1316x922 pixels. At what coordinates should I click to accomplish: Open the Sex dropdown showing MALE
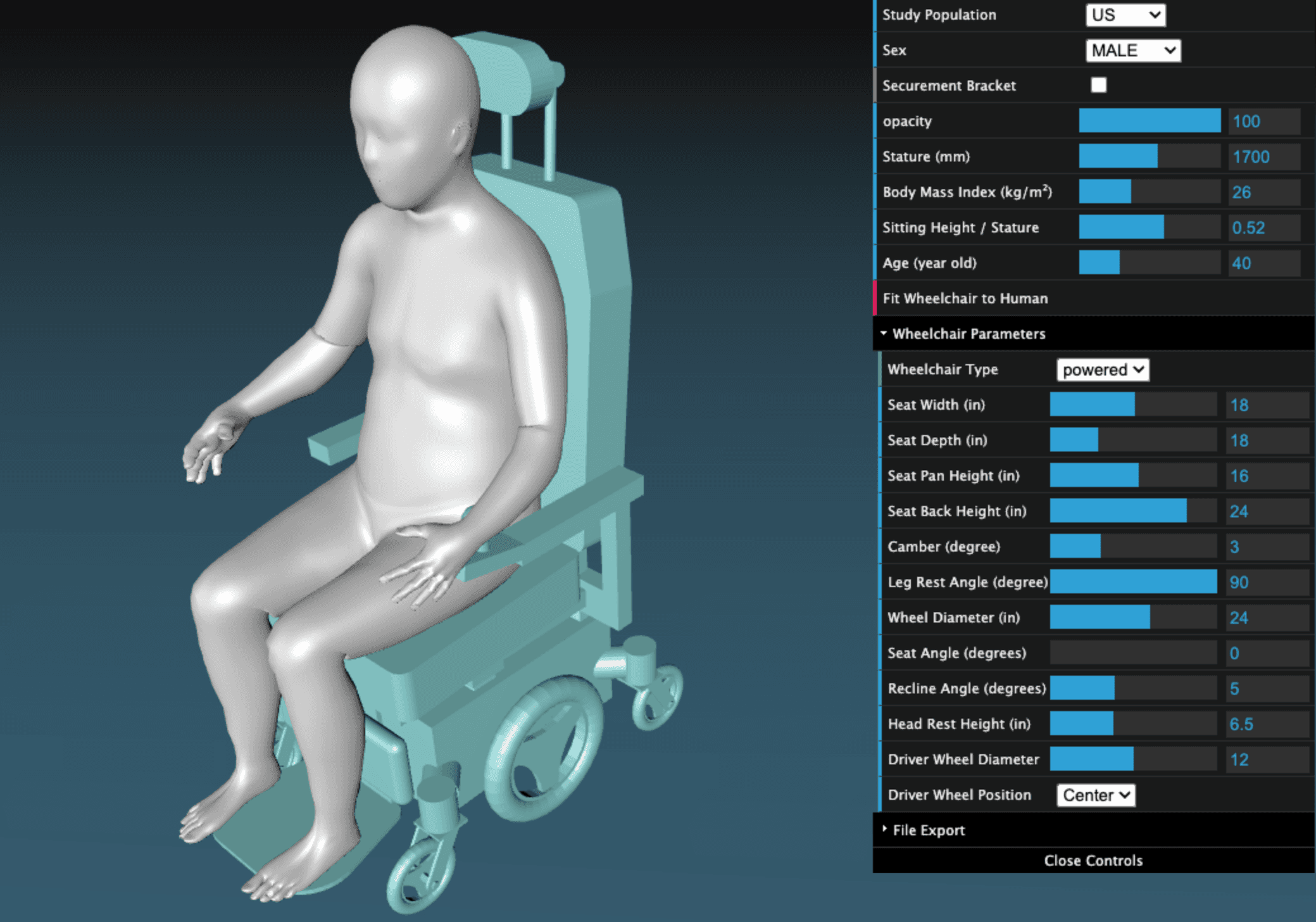1132,51
